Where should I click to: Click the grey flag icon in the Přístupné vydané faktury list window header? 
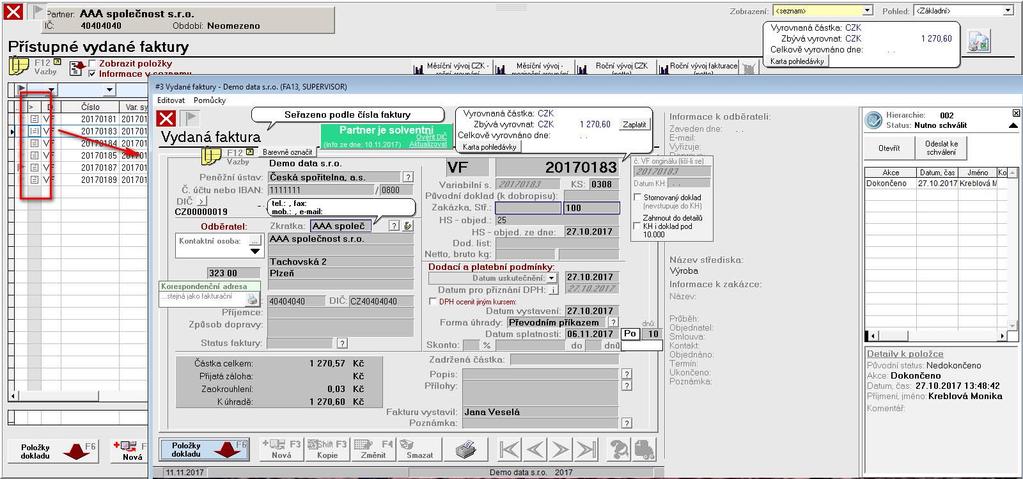click(38, 11)
